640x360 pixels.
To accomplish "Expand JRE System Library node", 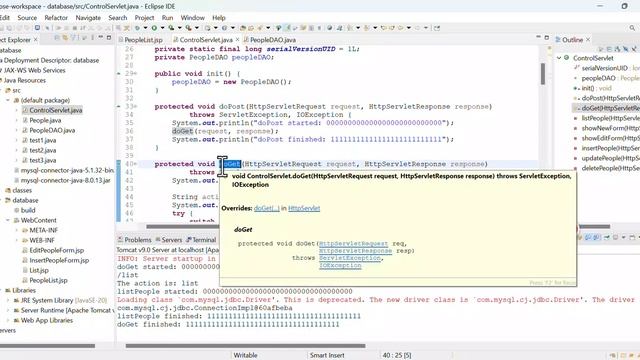I will click(x=8, y=300).
